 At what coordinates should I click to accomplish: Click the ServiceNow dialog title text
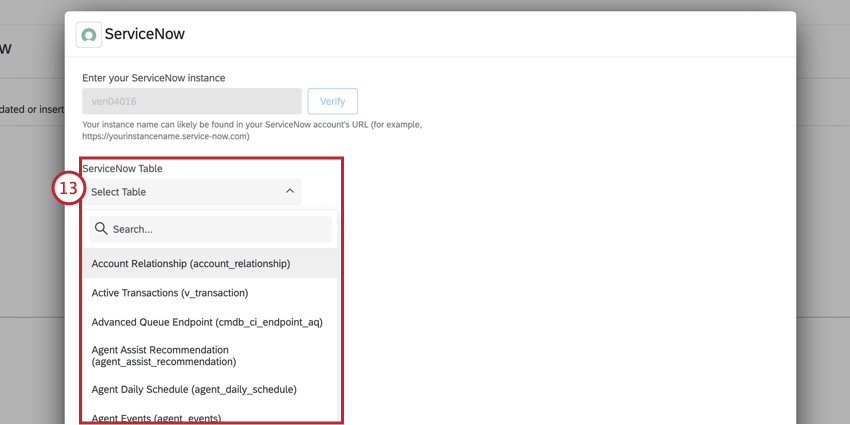(145, 34)
